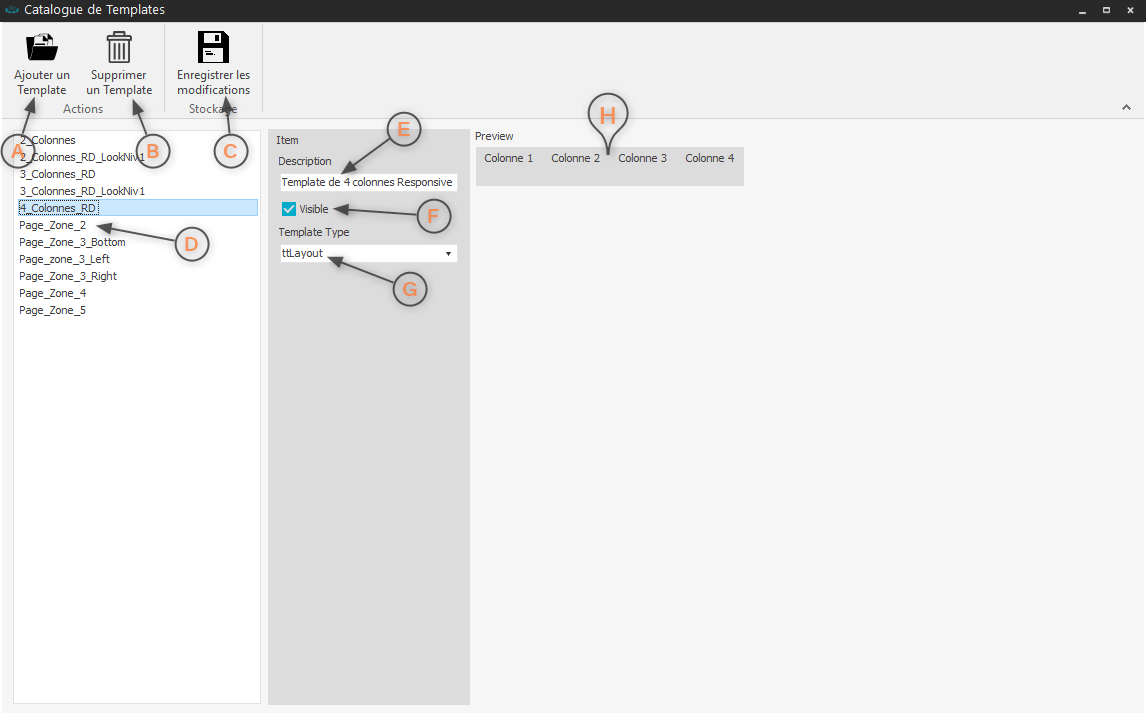Select 2_Colonnes in the template list

click(x=50, y=140)
